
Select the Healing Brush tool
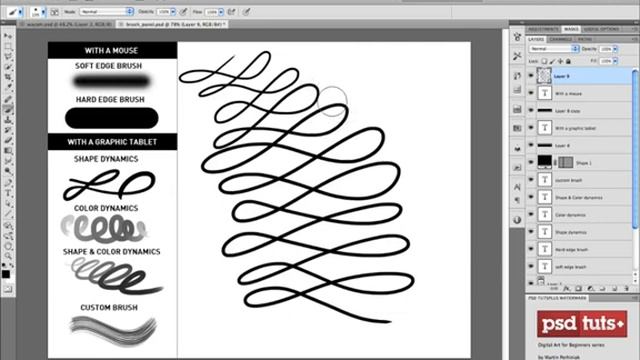[8, 99]
